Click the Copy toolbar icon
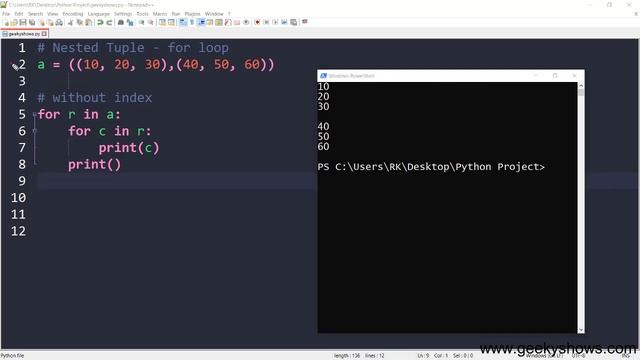This screenshot has height=360, width=640. (80, 22)
